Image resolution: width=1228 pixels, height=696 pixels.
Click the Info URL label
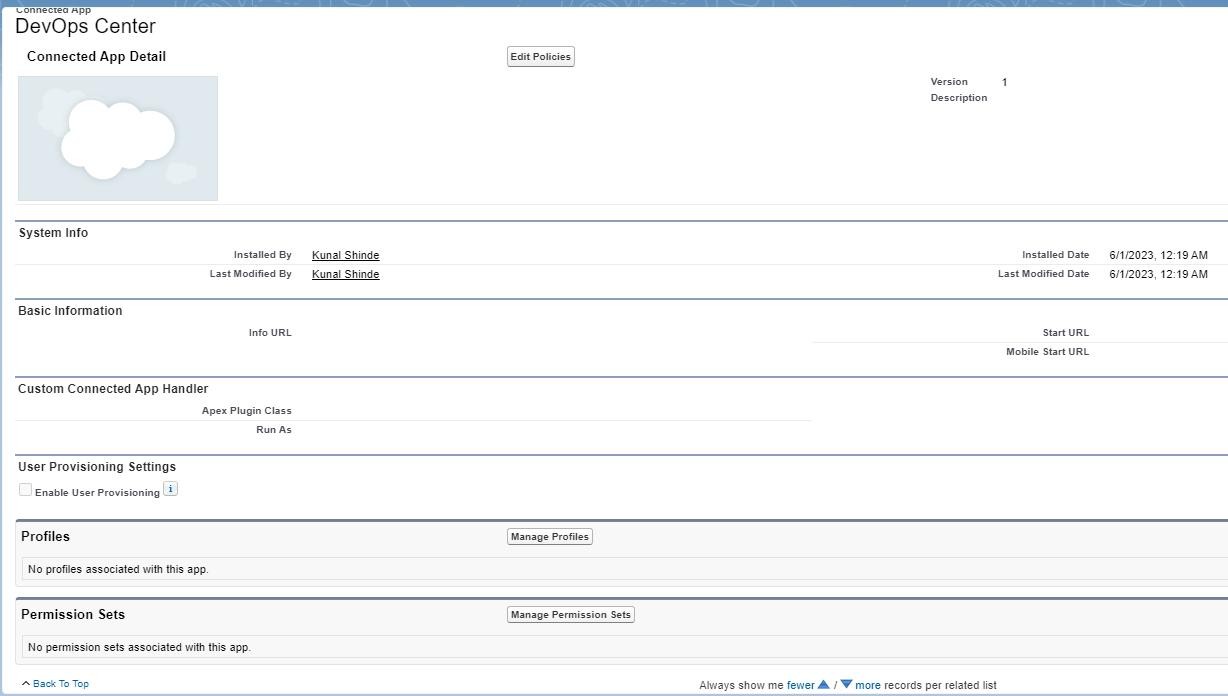pos(270,333)
